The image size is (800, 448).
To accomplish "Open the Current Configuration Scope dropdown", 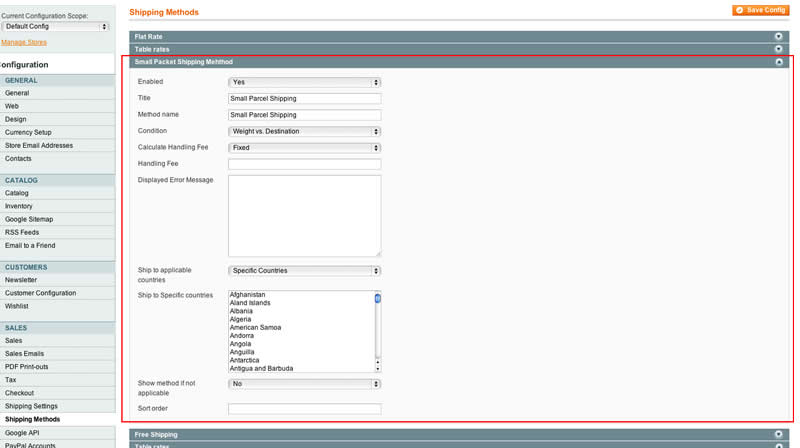I will pos(55,27).
